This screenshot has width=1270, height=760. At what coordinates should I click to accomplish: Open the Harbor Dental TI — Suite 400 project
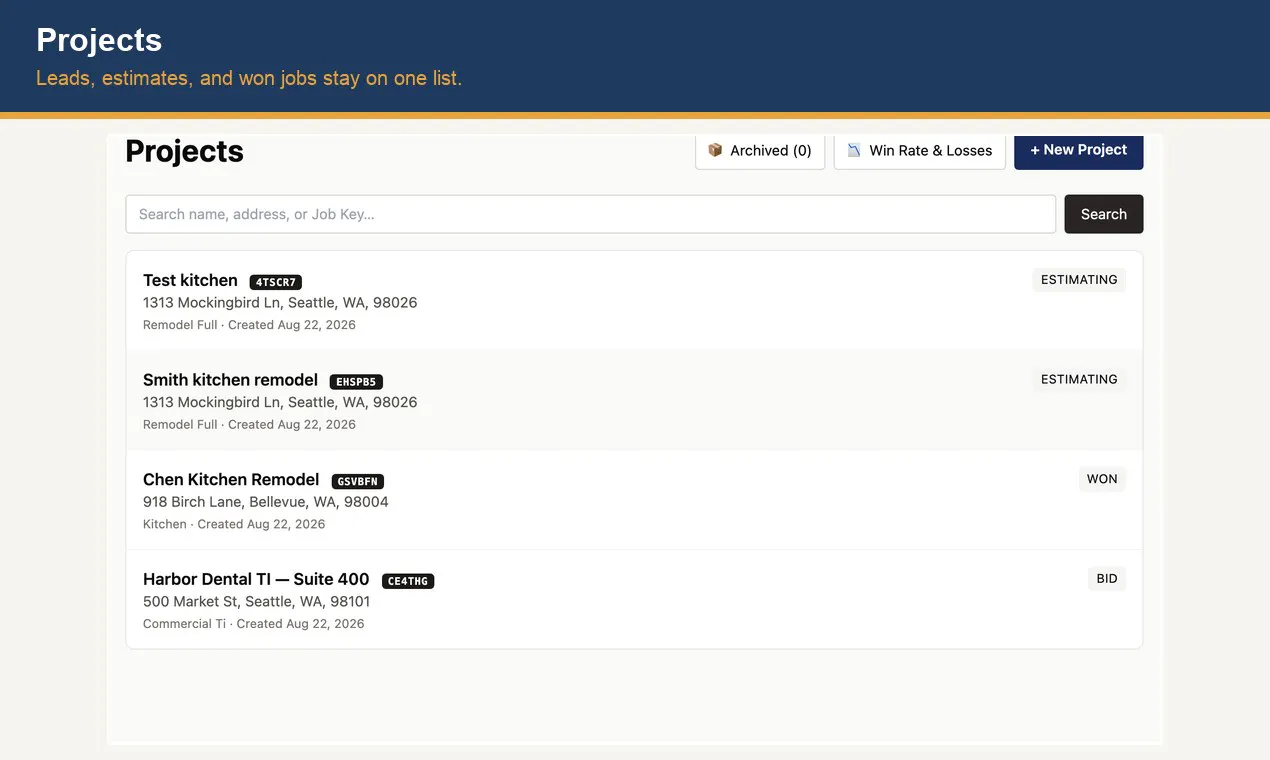(634, 599)
